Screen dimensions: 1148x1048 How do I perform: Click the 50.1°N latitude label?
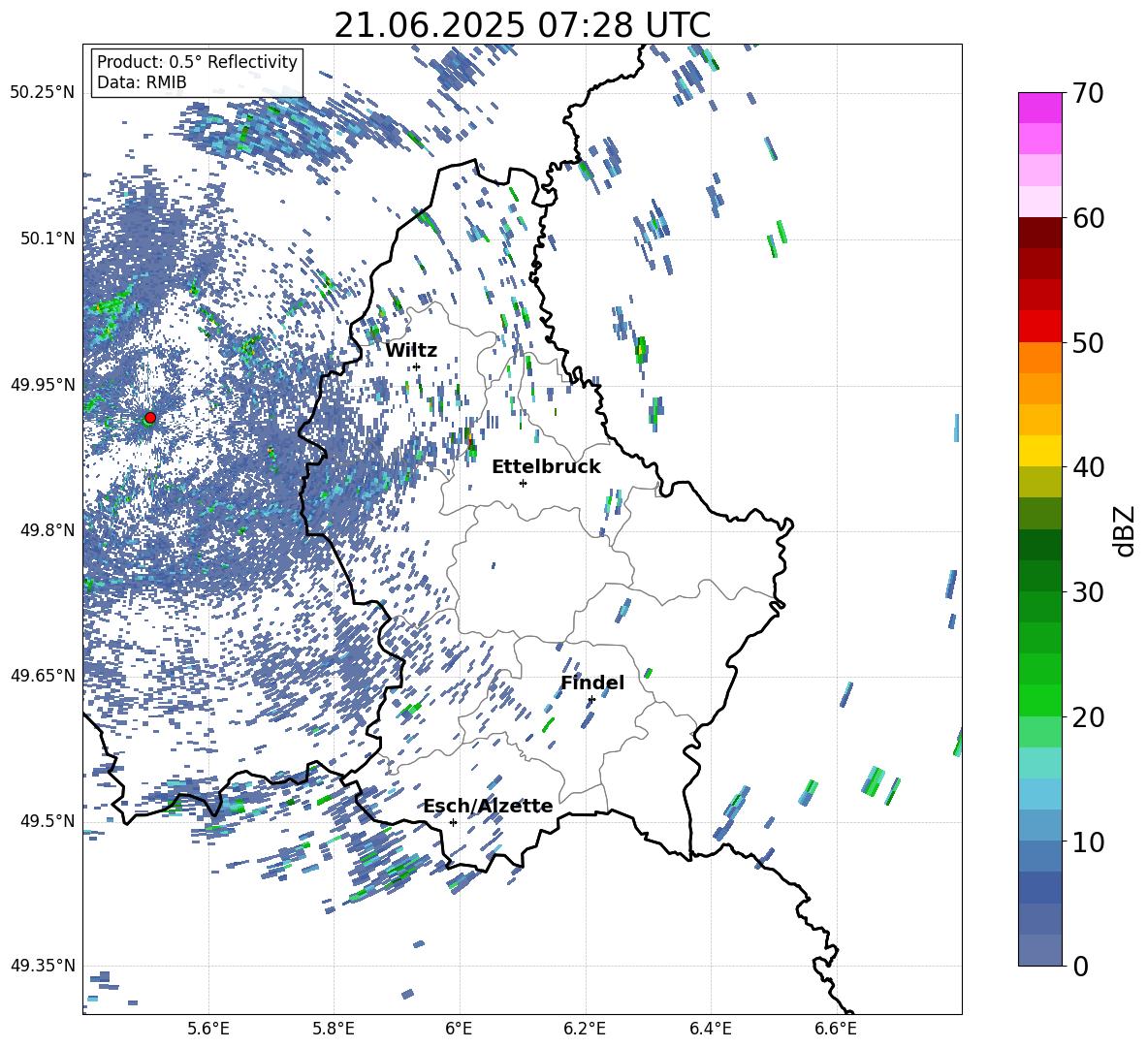tap(47, 238)
